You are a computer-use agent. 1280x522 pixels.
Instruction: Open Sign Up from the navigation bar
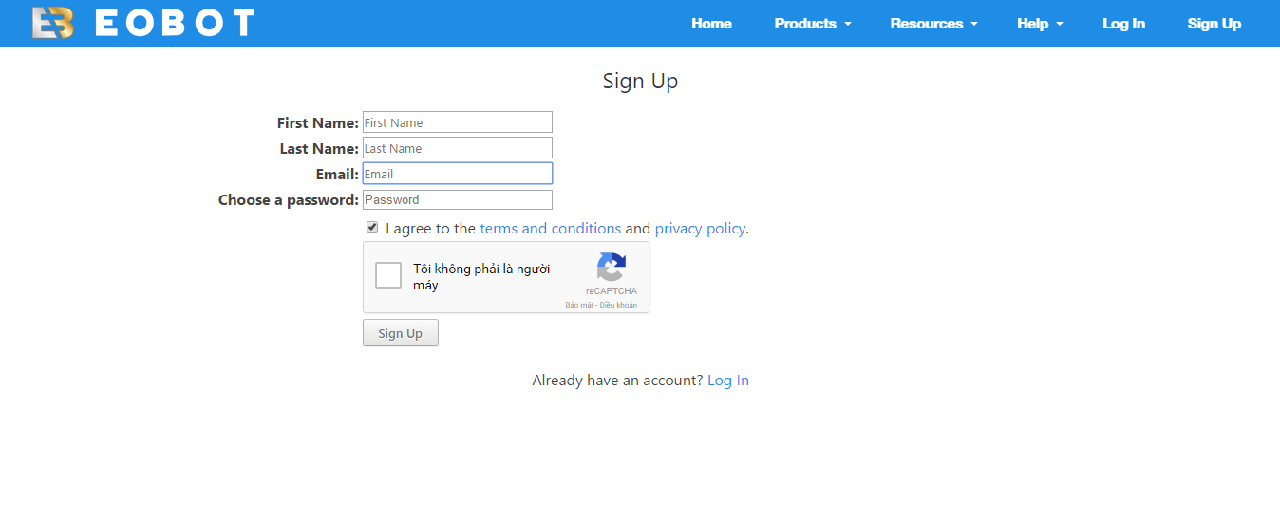click(x=1214, y=23)
